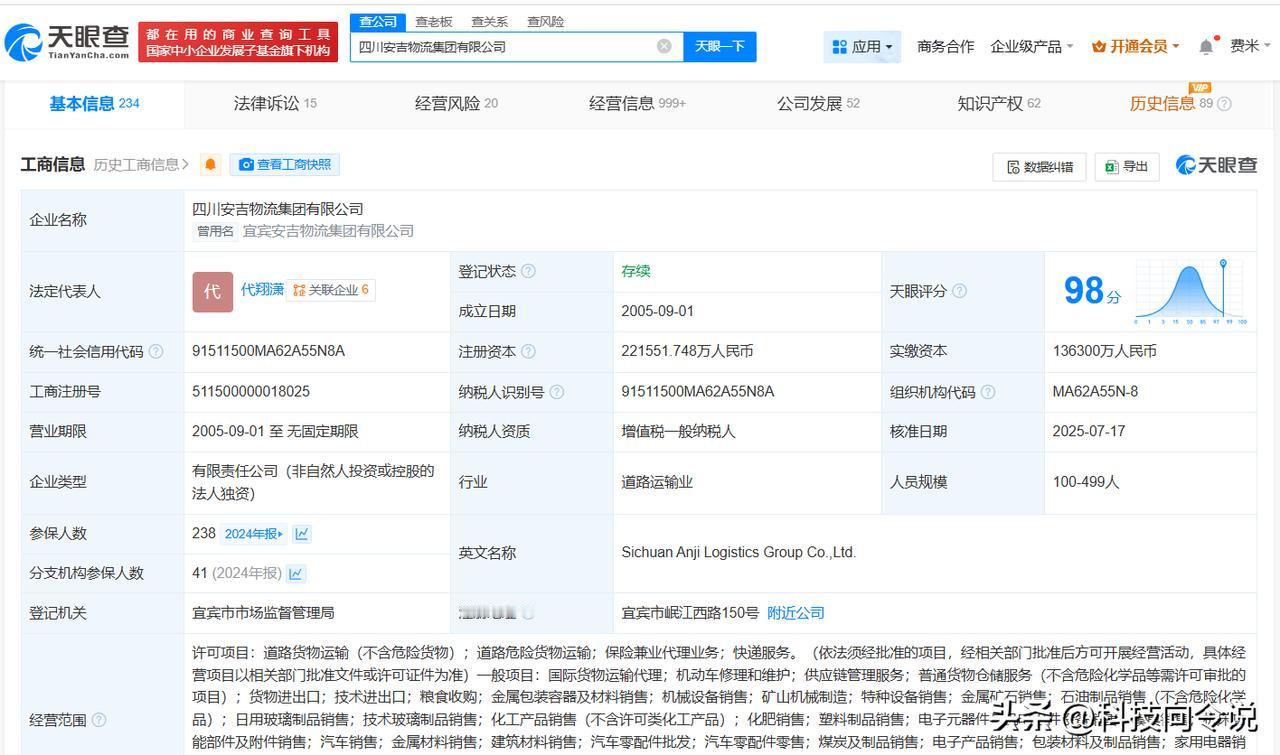Switch to the 经营风险 tab
Image resolution: width=1280 pixels, height=755 pixels.
456,104
